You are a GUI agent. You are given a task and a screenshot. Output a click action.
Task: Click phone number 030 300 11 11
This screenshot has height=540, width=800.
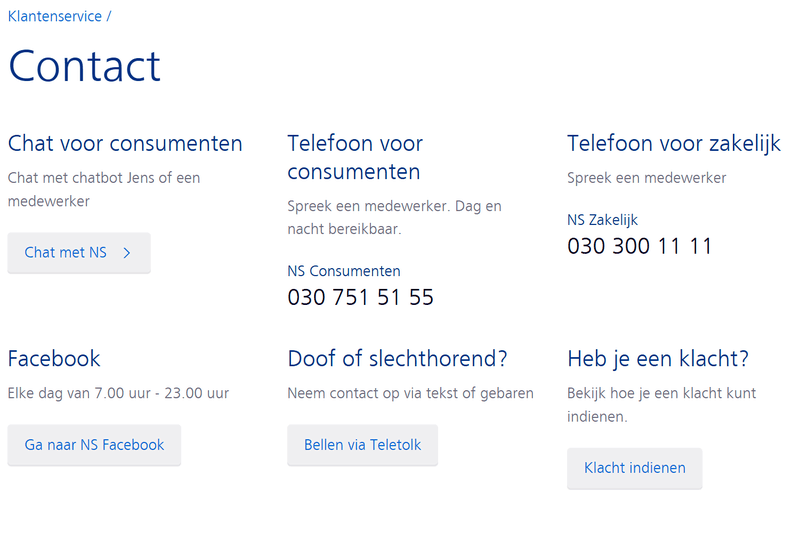point(639,246)
